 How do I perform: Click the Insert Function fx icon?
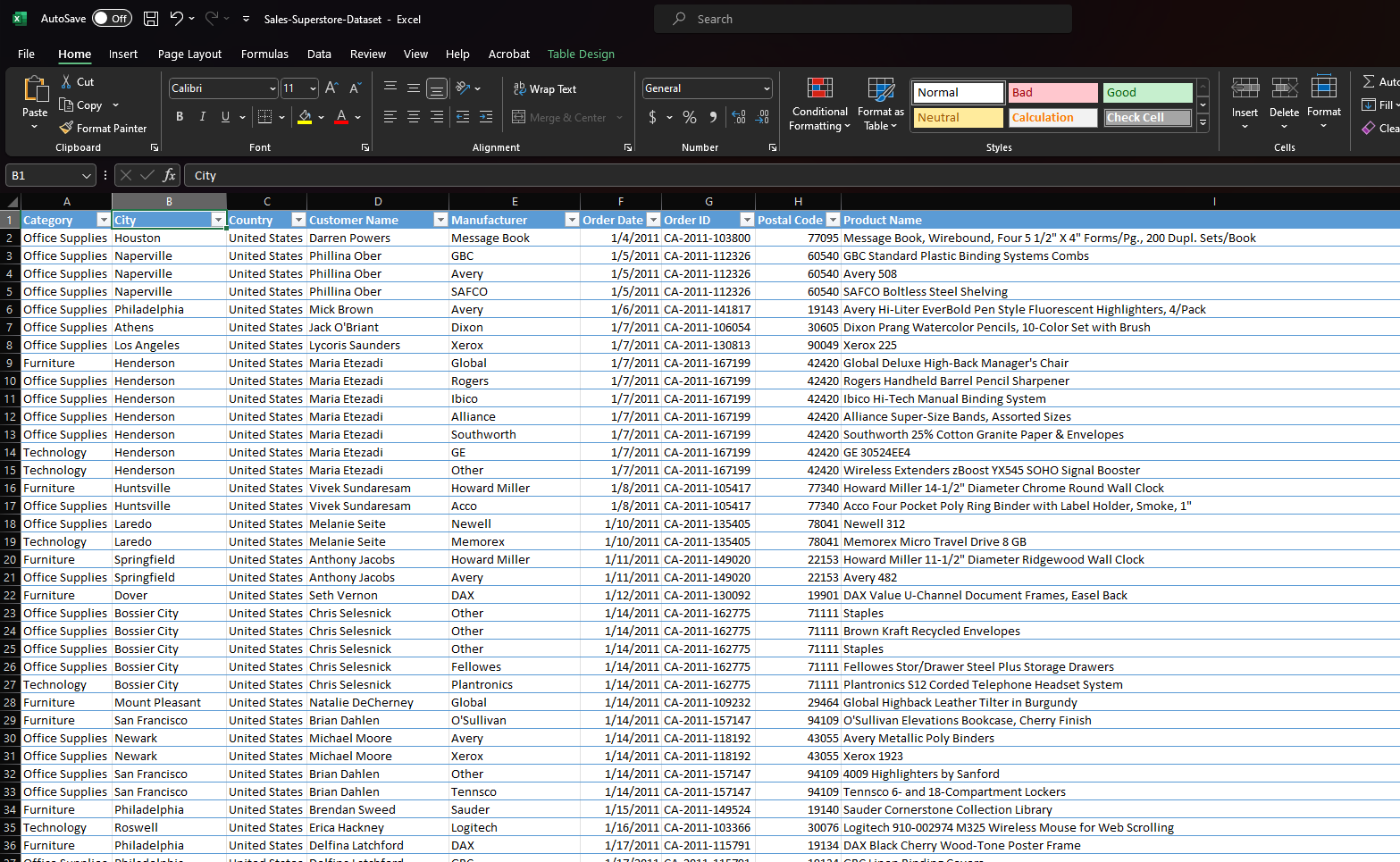169,175
